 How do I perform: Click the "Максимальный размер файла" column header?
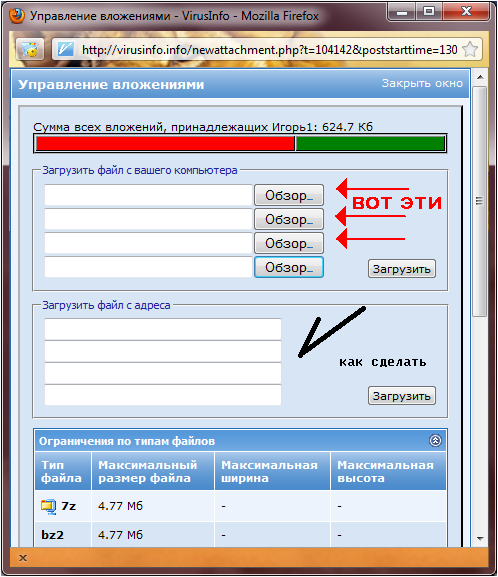point(153,471)
